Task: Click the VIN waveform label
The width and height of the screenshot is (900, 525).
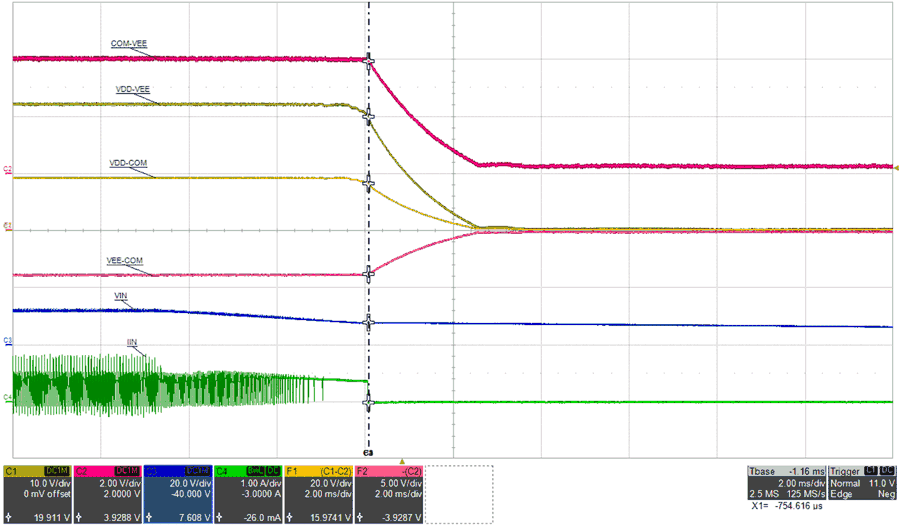Action: 121,296
